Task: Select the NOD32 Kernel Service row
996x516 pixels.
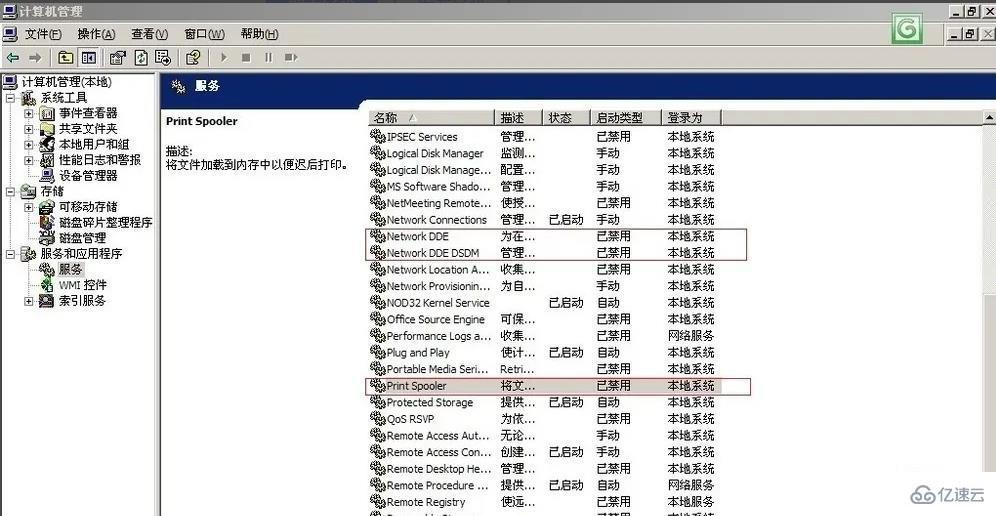Action: (545, 303)
